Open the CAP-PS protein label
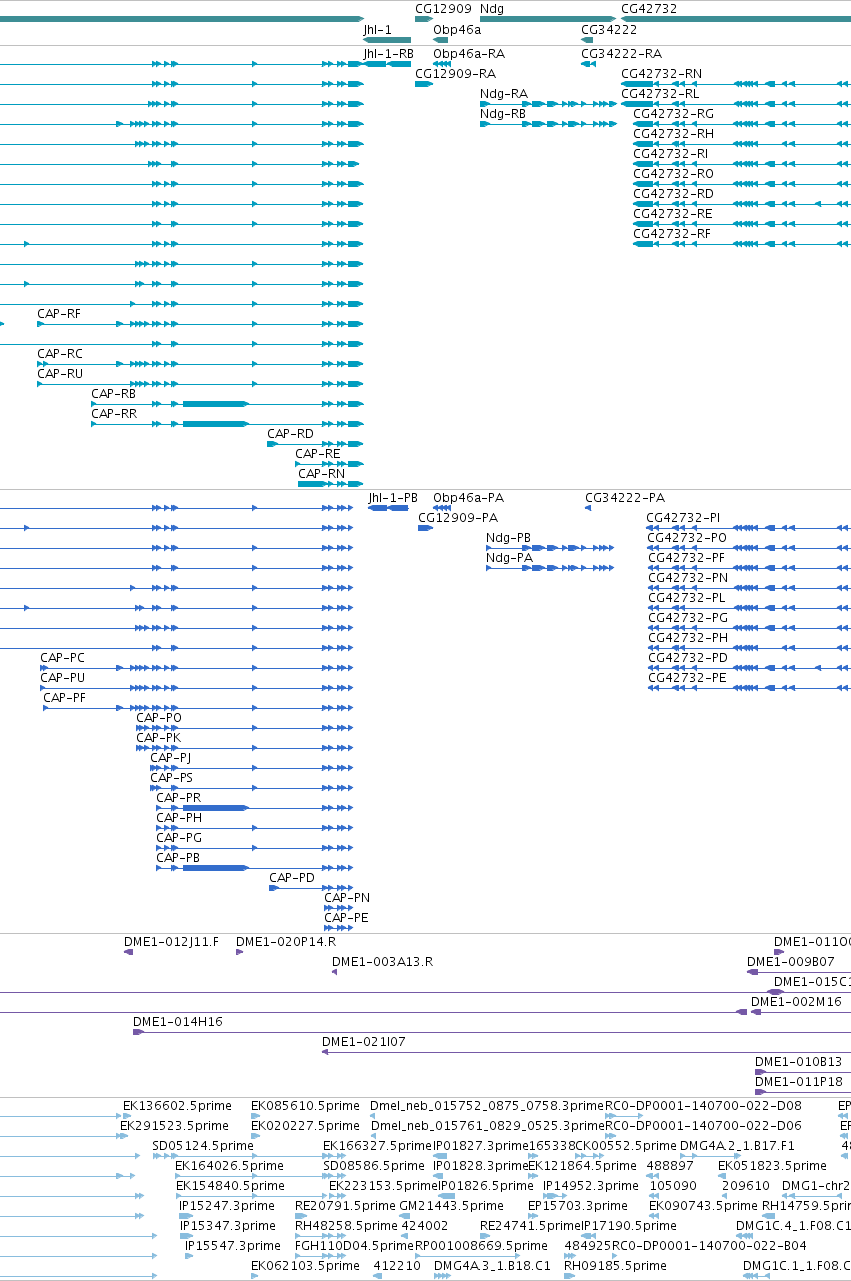Image resolution: width=851 pixels, height=1281 pixels. [172, 778]
